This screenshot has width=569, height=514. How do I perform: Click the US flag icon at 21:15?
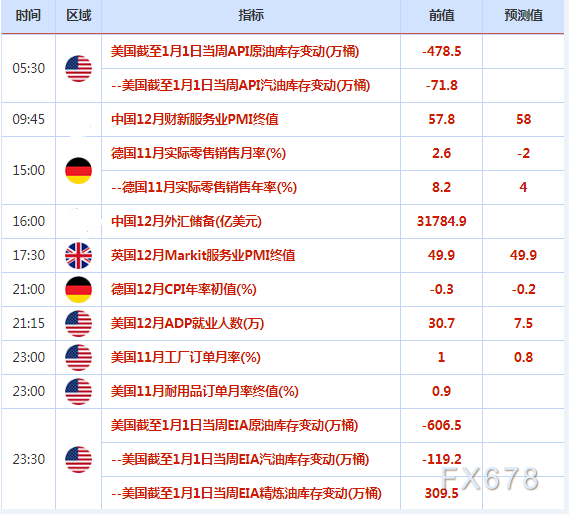coord(78,323)
